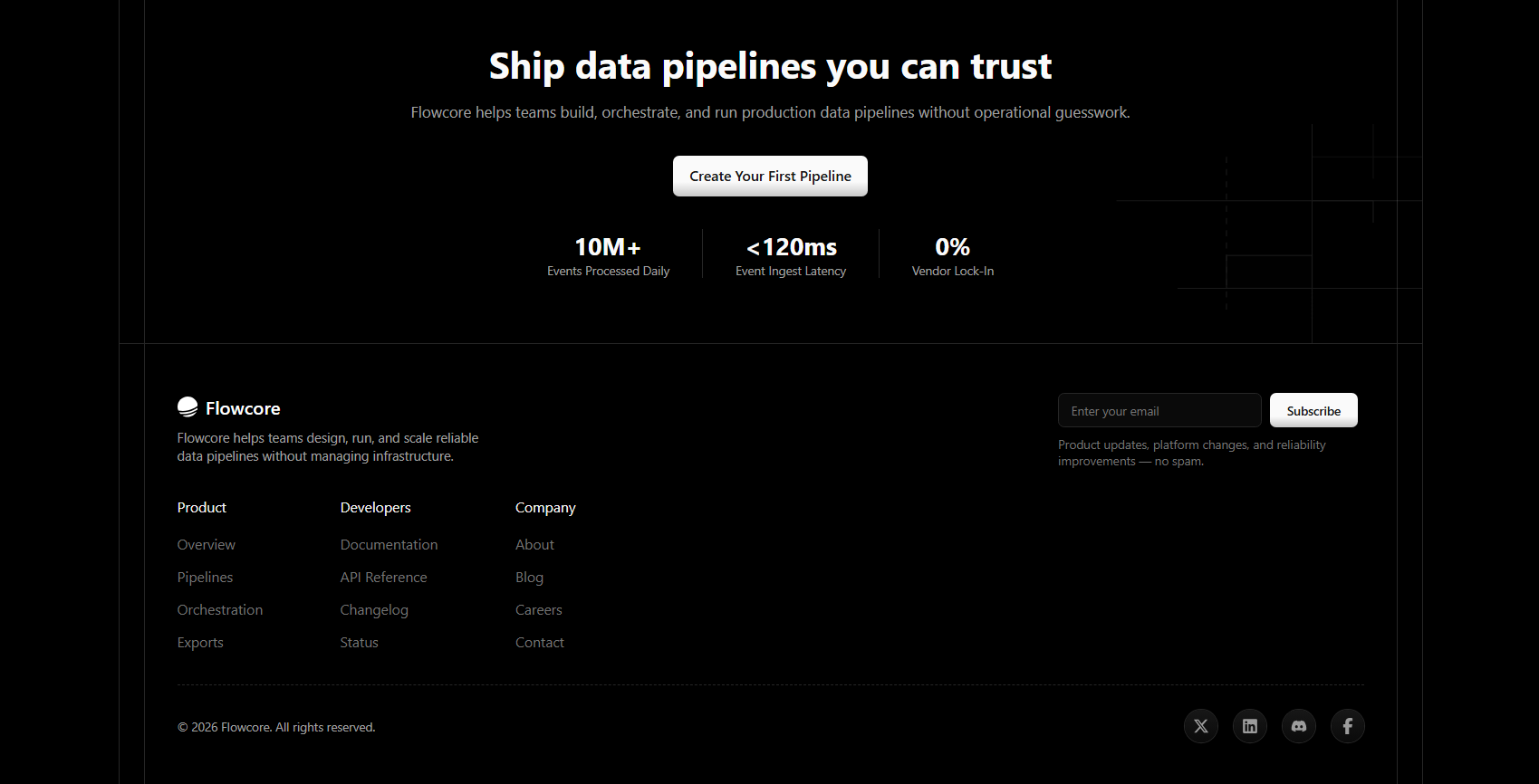Open the Orchestration link

[x=219, y=609]
